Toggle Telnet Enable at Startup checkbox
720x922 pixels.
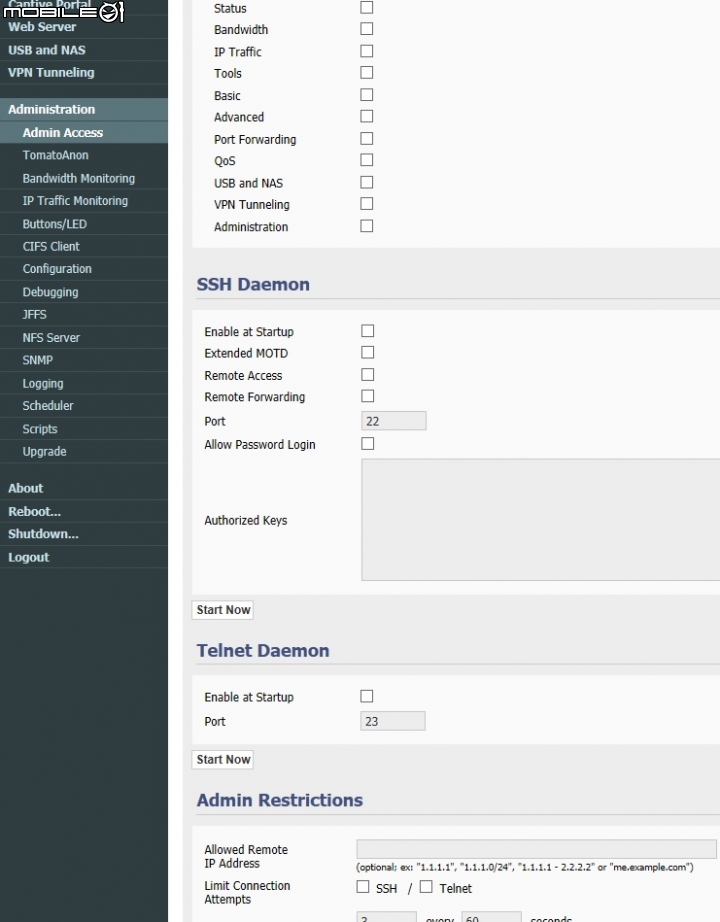(x=367, y=696)
